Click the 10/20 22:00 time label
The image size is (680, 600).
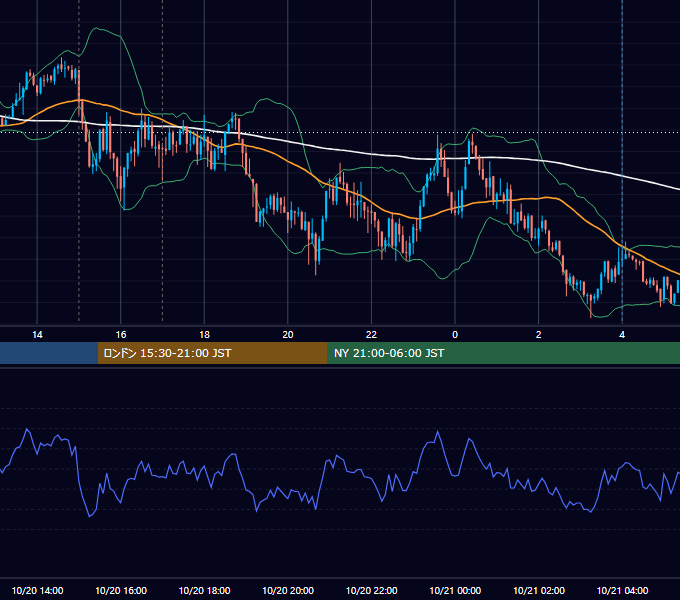[371, 590]
